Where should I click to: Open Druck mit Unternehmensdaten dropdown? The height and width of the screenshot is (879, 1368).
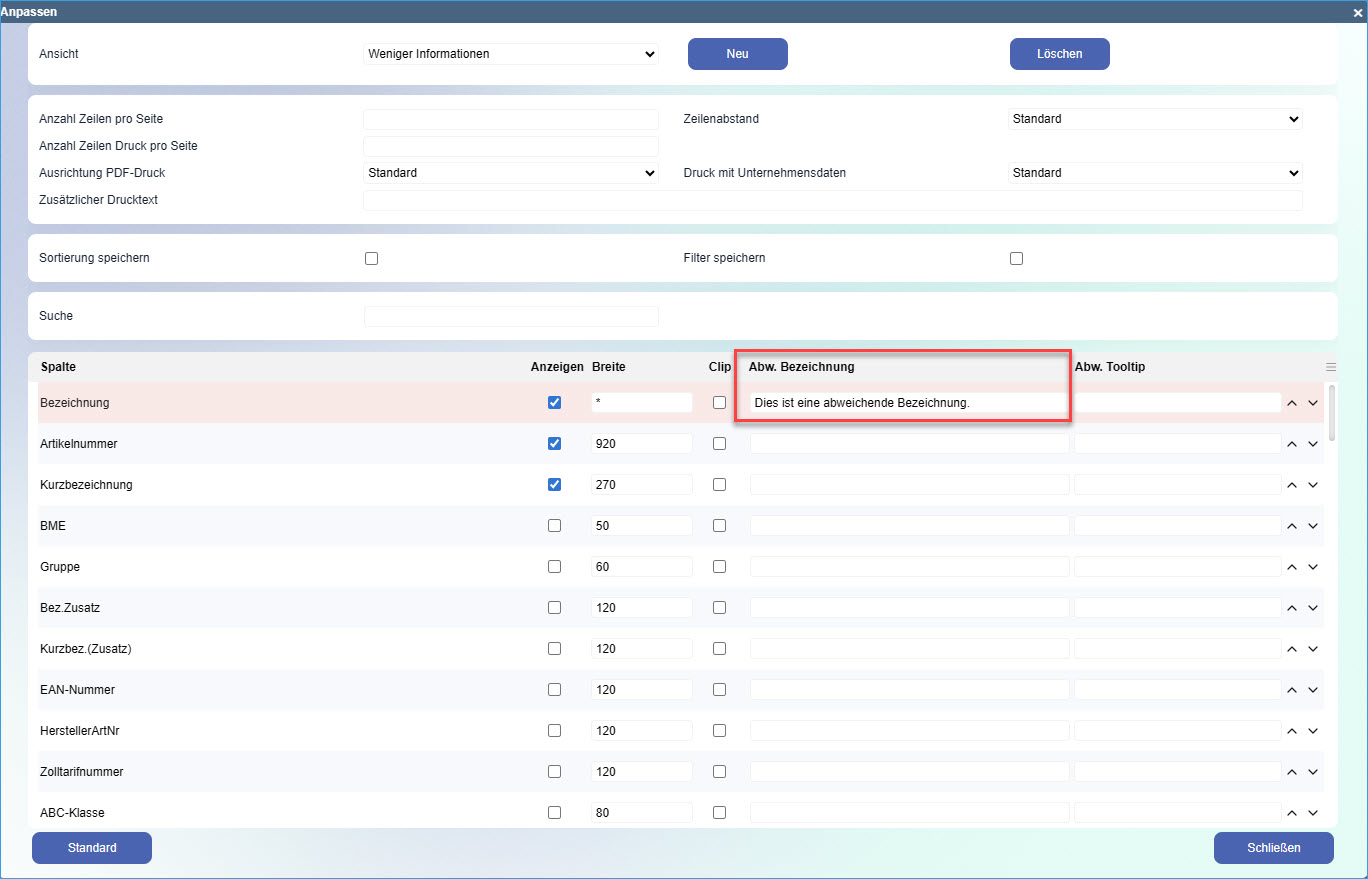(x=1155, y=173)
